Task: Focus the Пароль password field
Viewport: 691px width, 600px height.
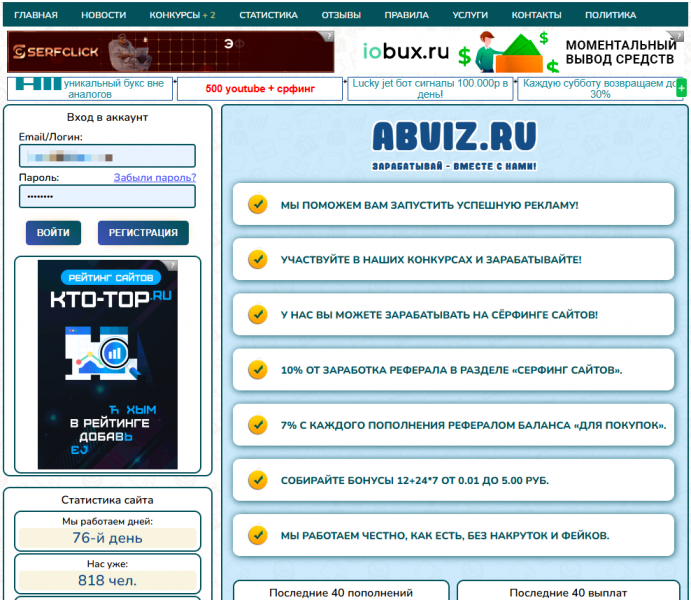Action: pos(107,196)
